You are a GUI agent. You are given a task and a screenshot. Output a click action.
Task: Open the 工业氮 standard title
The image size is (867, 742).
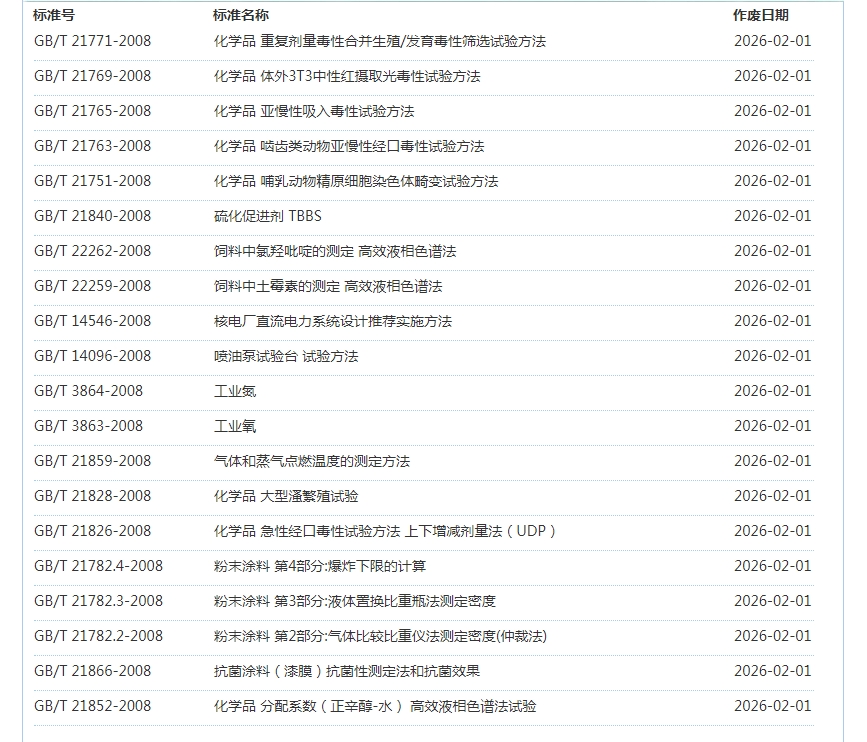click(x=235, y=391)
